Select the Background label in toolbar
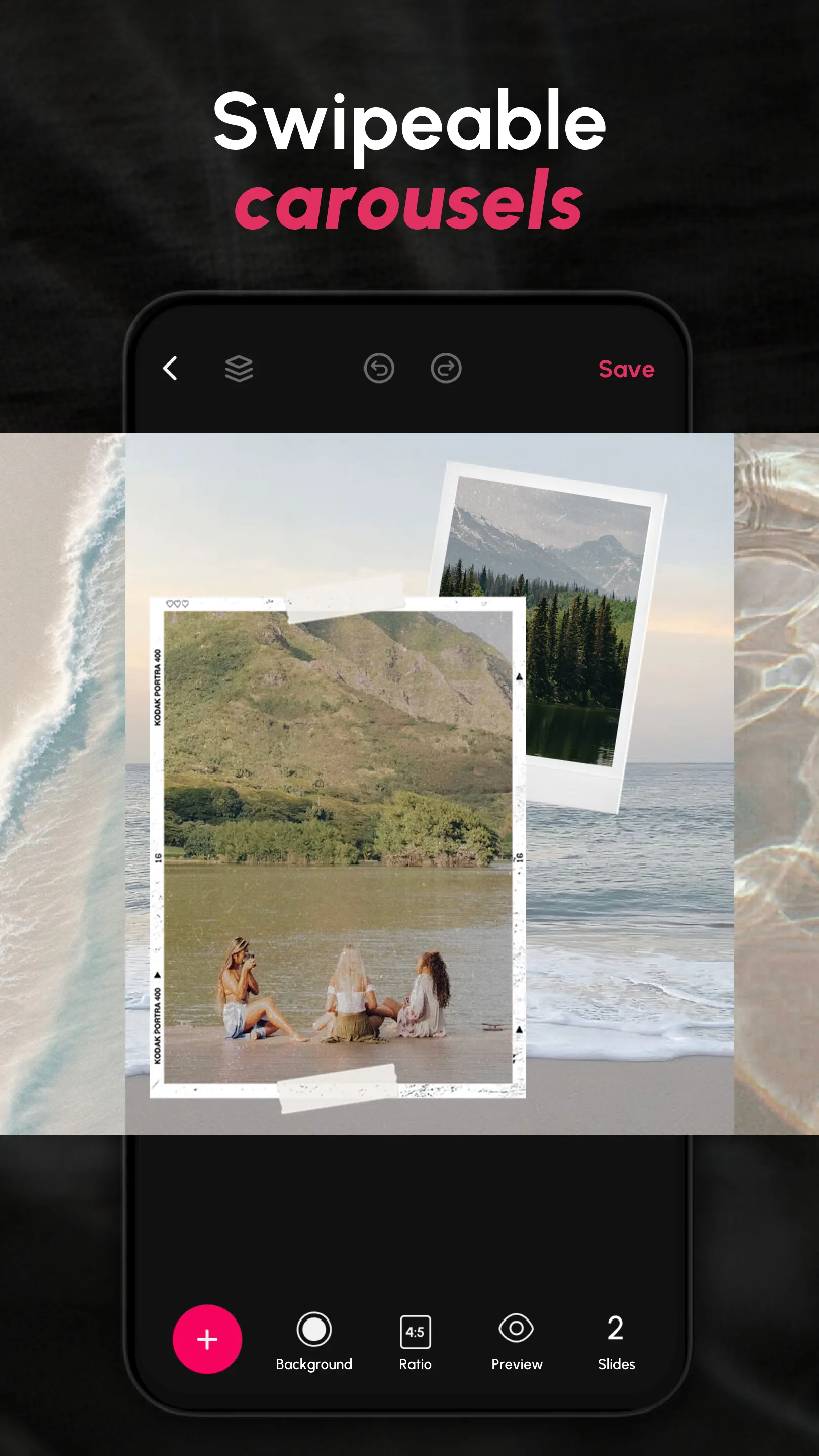The width and height of the screenshot is (819, 1456). click(x=313, y=1364)
